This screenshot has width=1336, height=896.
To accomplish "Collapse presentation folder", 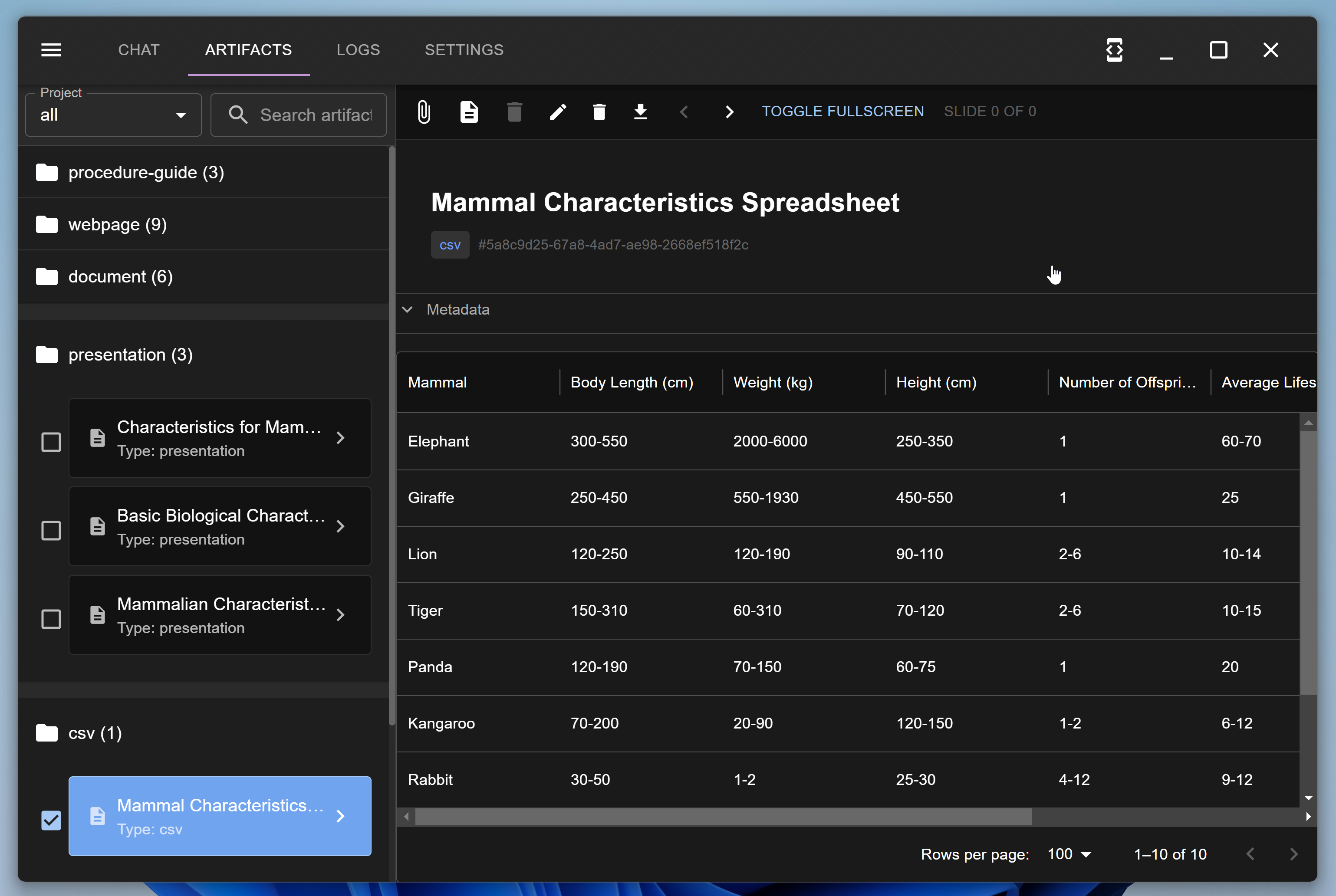I will 203,354.
